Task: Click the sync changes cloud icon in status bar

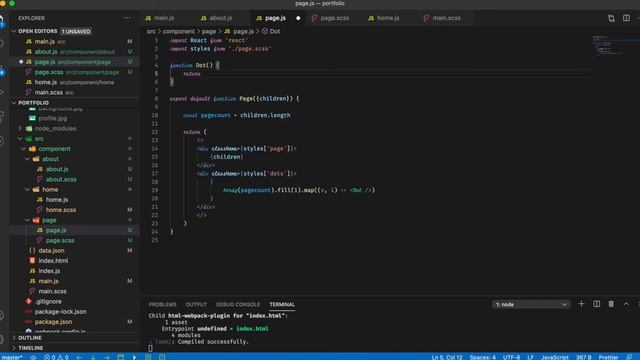Action: click(x=33, y=357)
